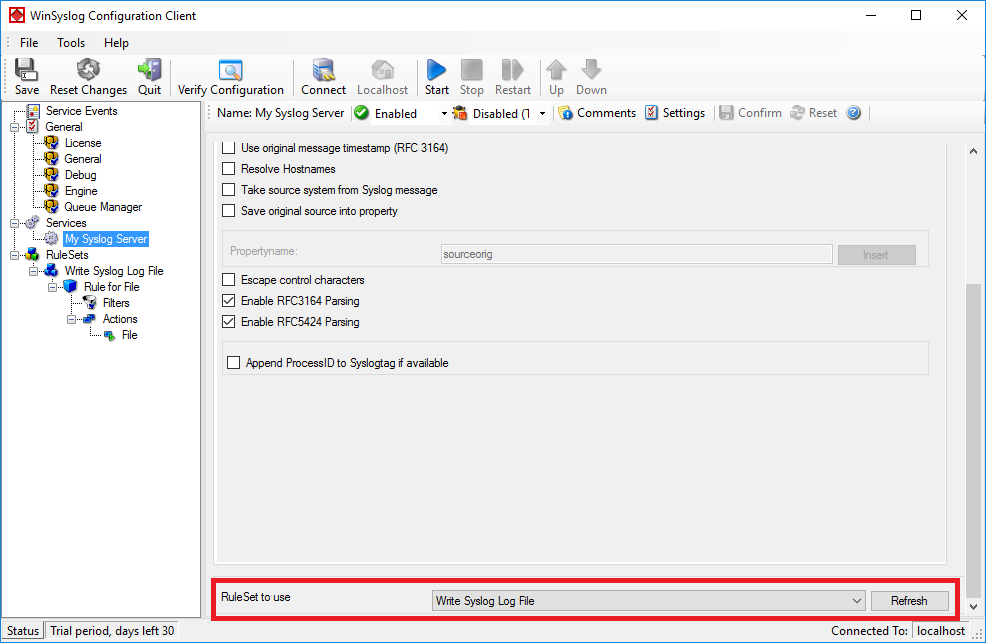This screenshot has width=986, height=643.
Task: Collapse the Services tree node
Action: point(14,223)
